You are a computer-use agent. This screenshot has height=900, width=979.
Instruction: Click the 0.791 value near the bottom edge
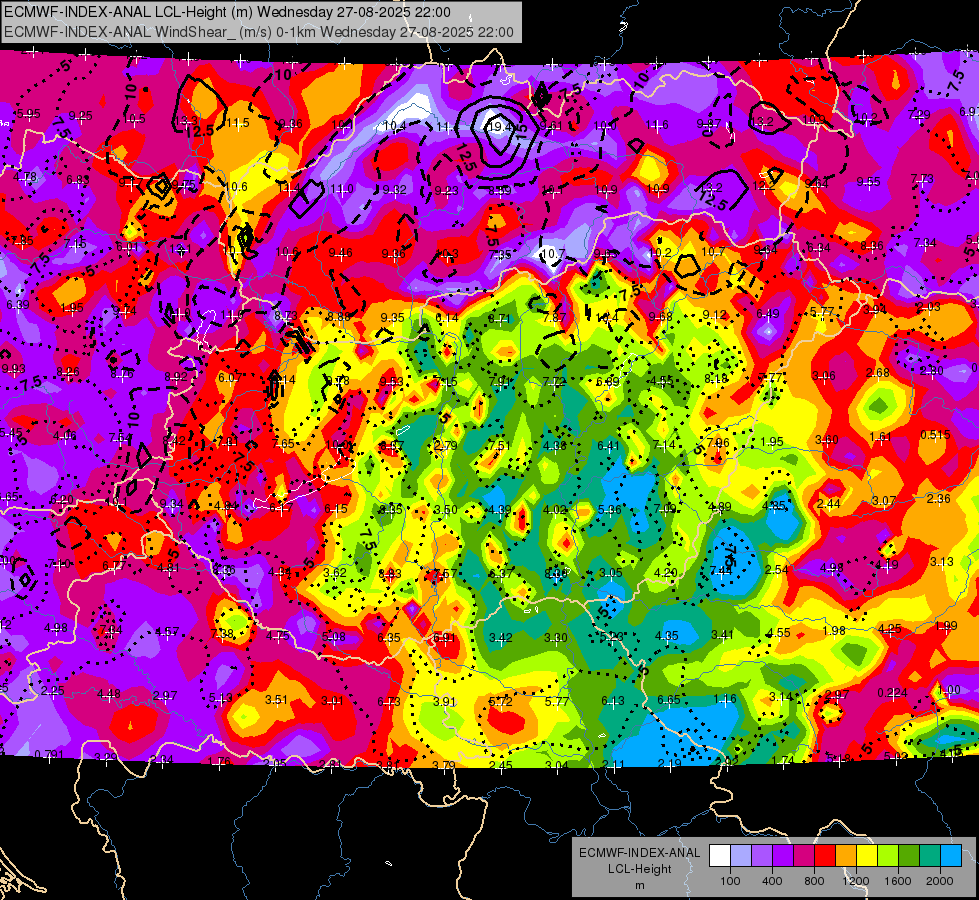49,754
